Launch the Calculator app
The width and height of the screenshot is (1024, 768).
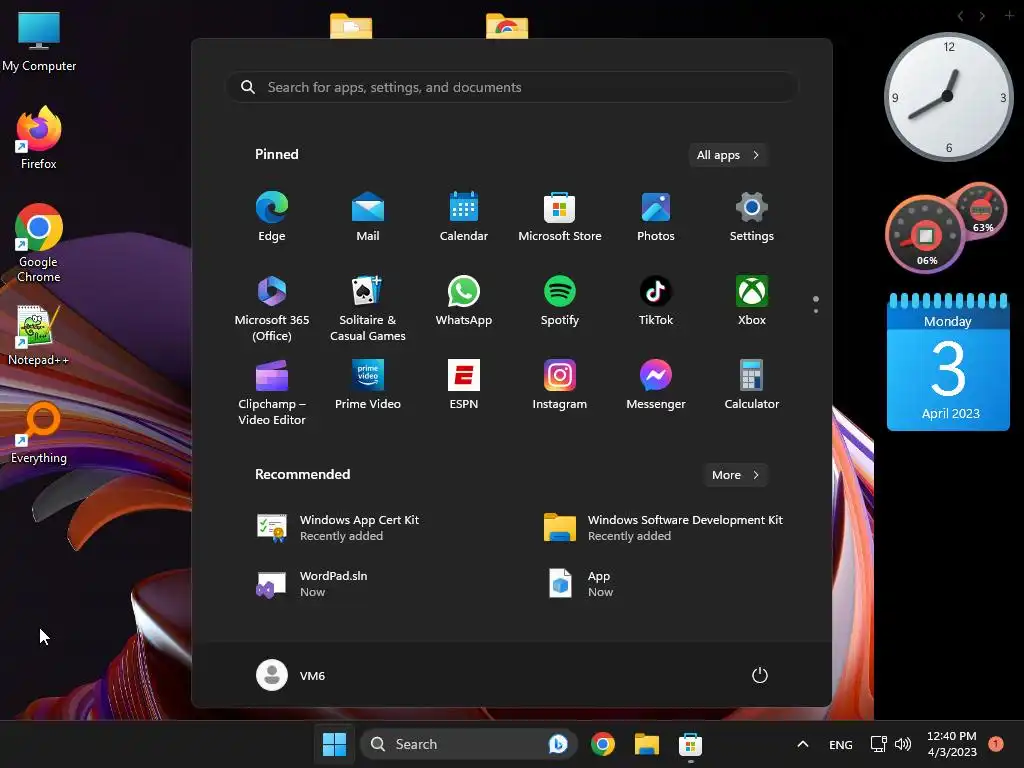(752, 385)
